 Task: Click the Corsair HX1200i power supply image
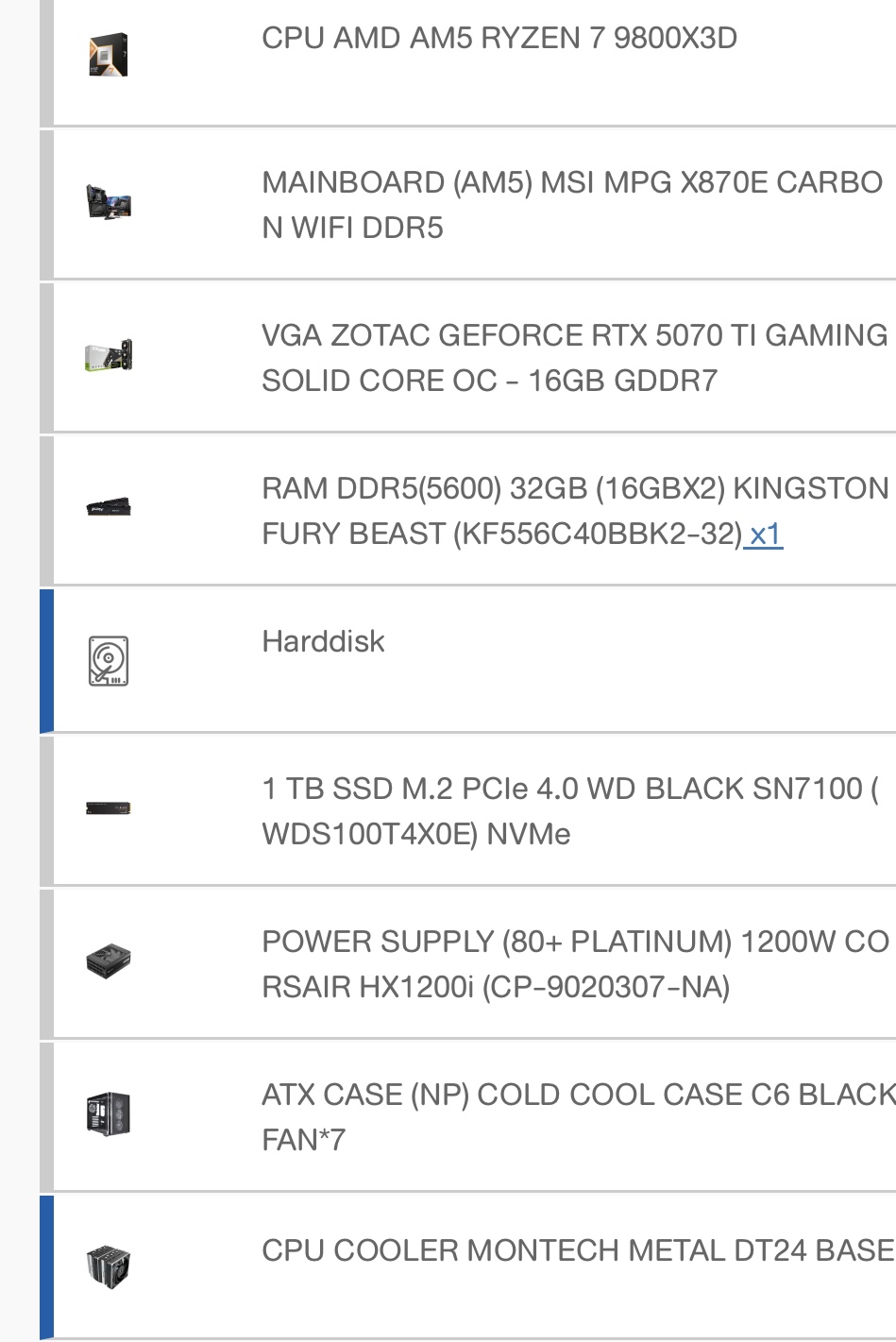point(109,961)
